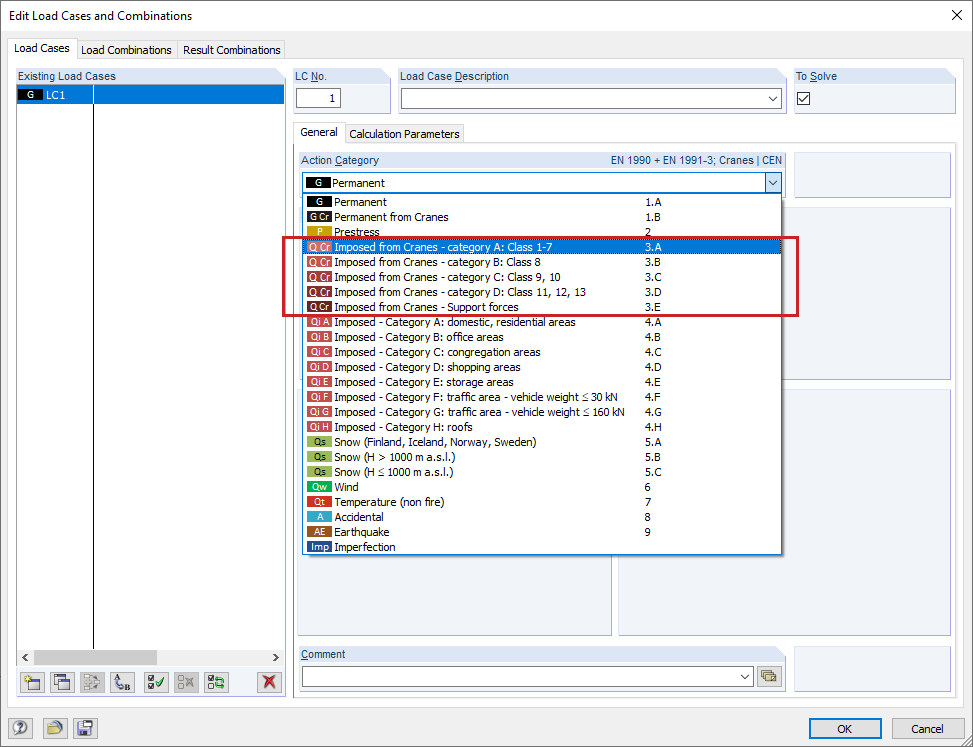The width and height of the screenshot is (973, 747).
Task: Click the horizontal scrollbar thumb
Action: [x=96, y=657]
